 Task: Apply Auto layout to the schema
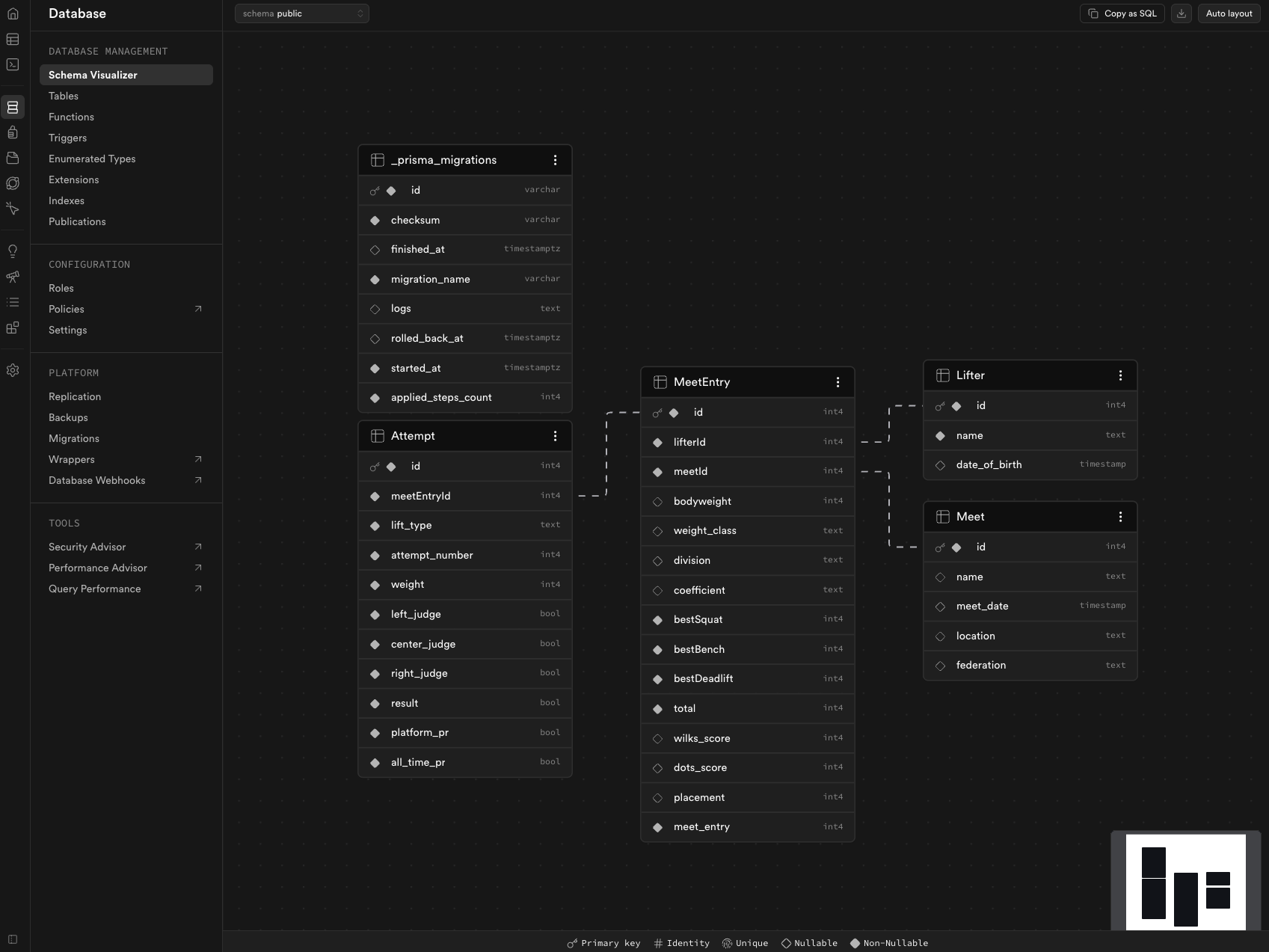(1228, 13)
